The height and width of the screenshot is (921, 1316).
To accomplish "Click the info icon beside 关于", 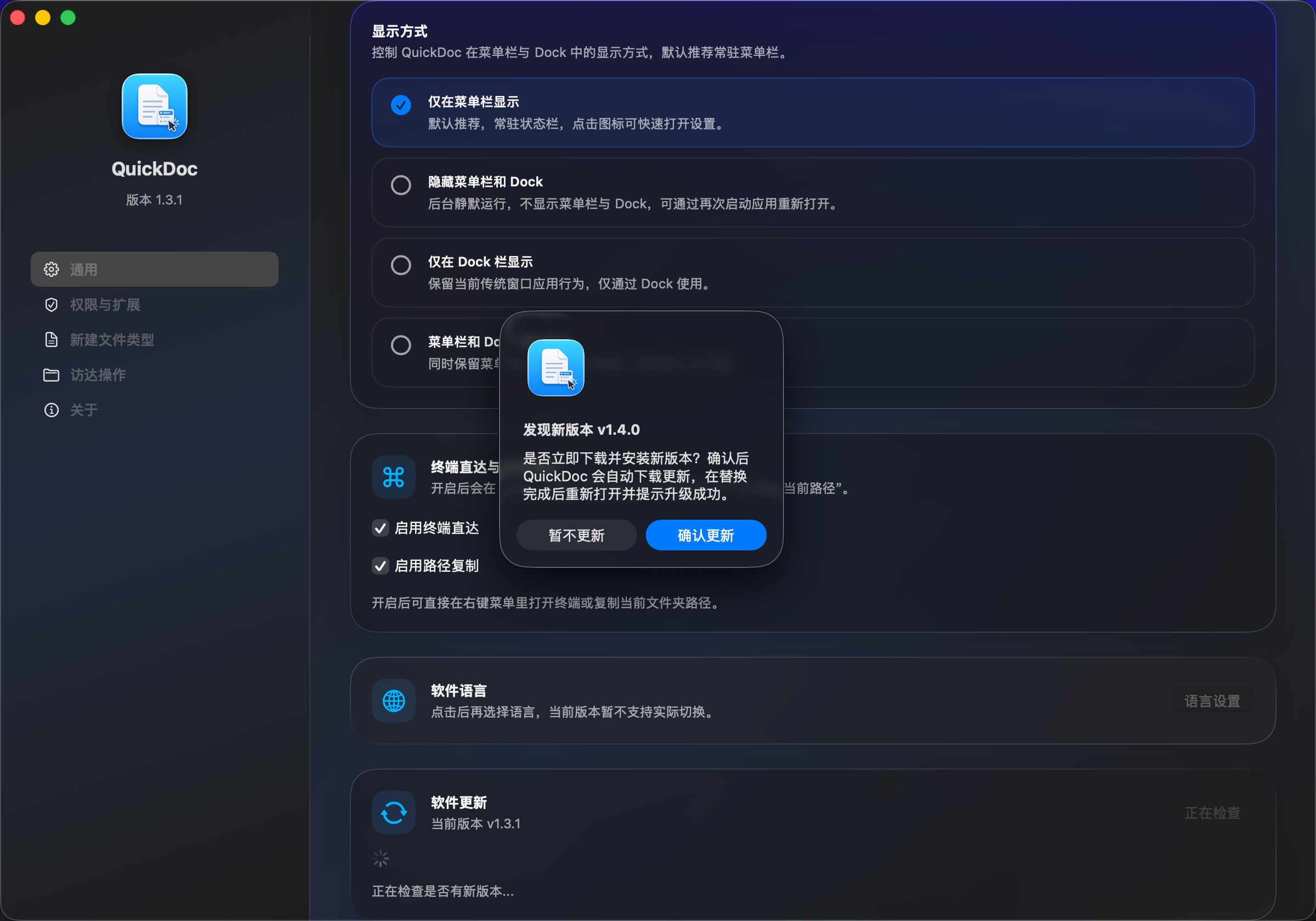I will point(52,410).
